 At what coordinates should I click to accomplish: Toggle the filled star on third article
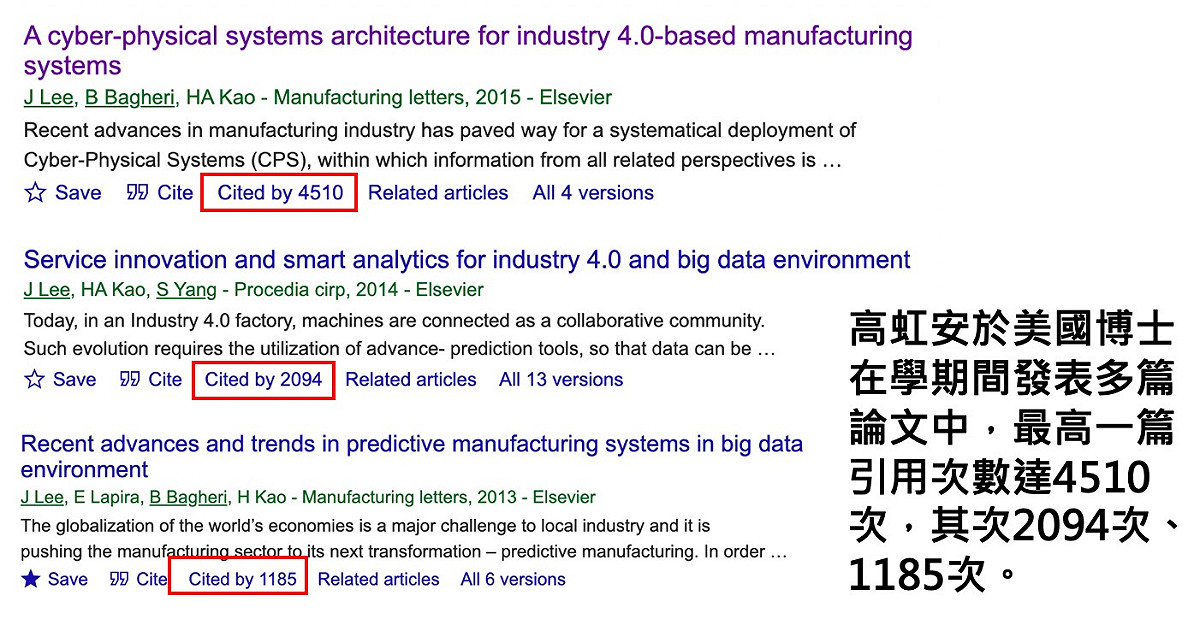(x=31, y=579)
